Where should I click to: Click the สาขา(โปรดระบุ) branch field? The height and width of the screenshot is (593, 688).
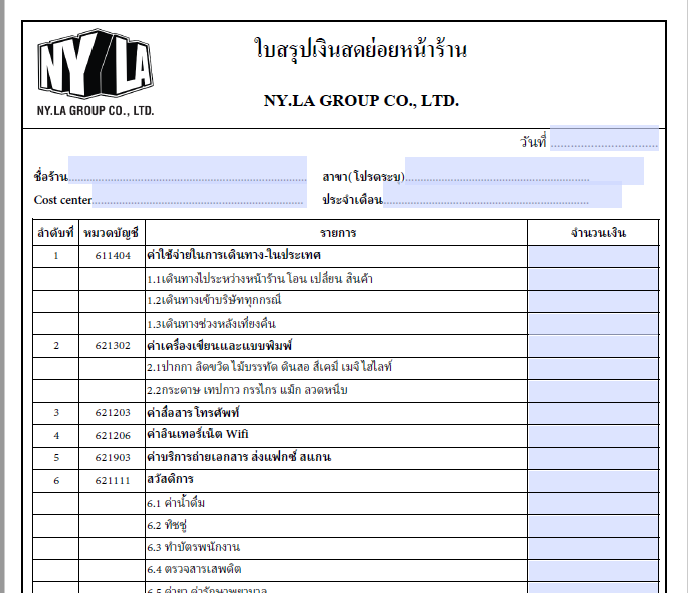[x=524, y=171]
